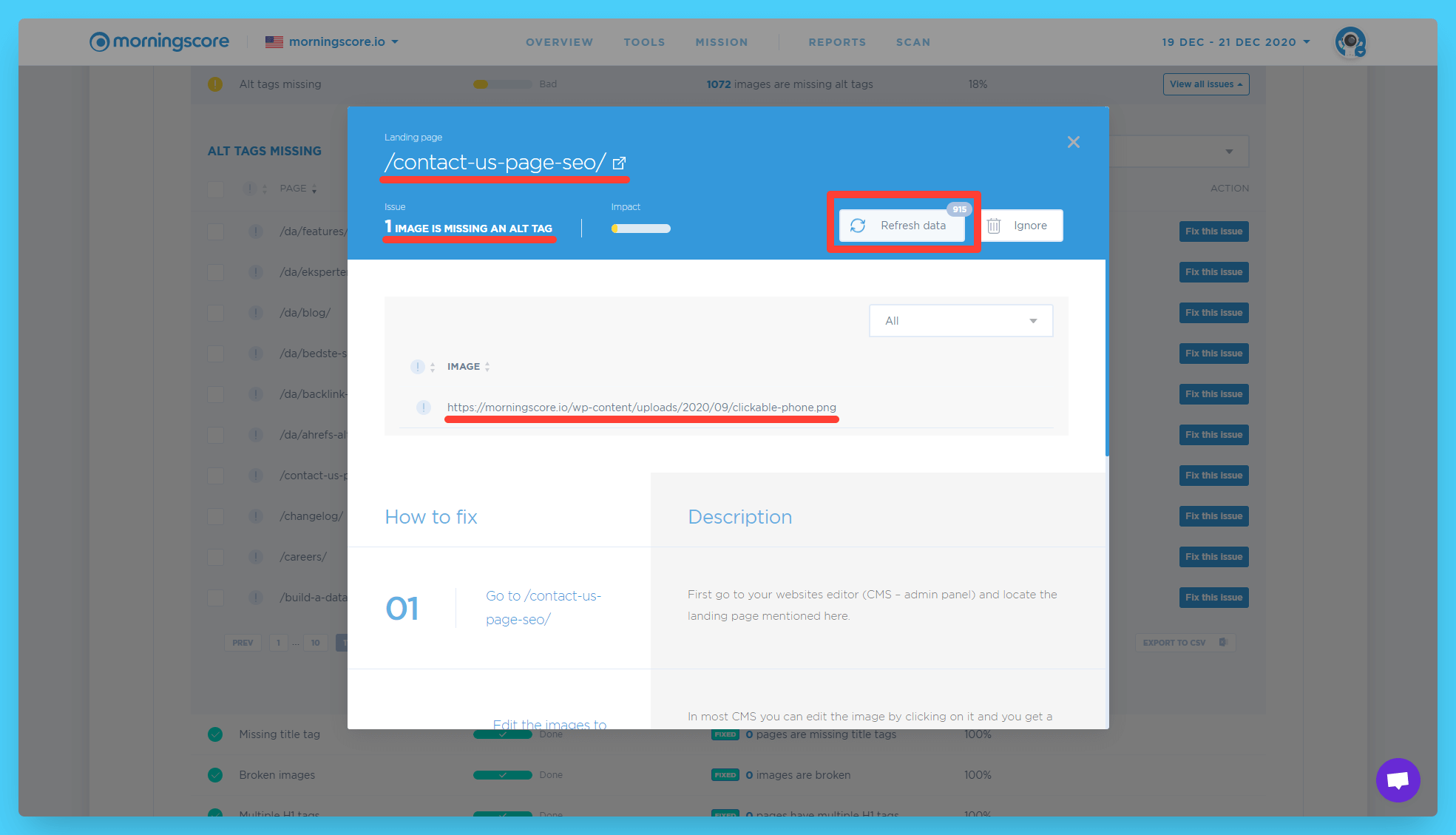Image resolution: width=1456 pixels, height=835 pixels.
Task: Click Fix this issue for /da/blog/ row
Action: tap(1213, 313)
